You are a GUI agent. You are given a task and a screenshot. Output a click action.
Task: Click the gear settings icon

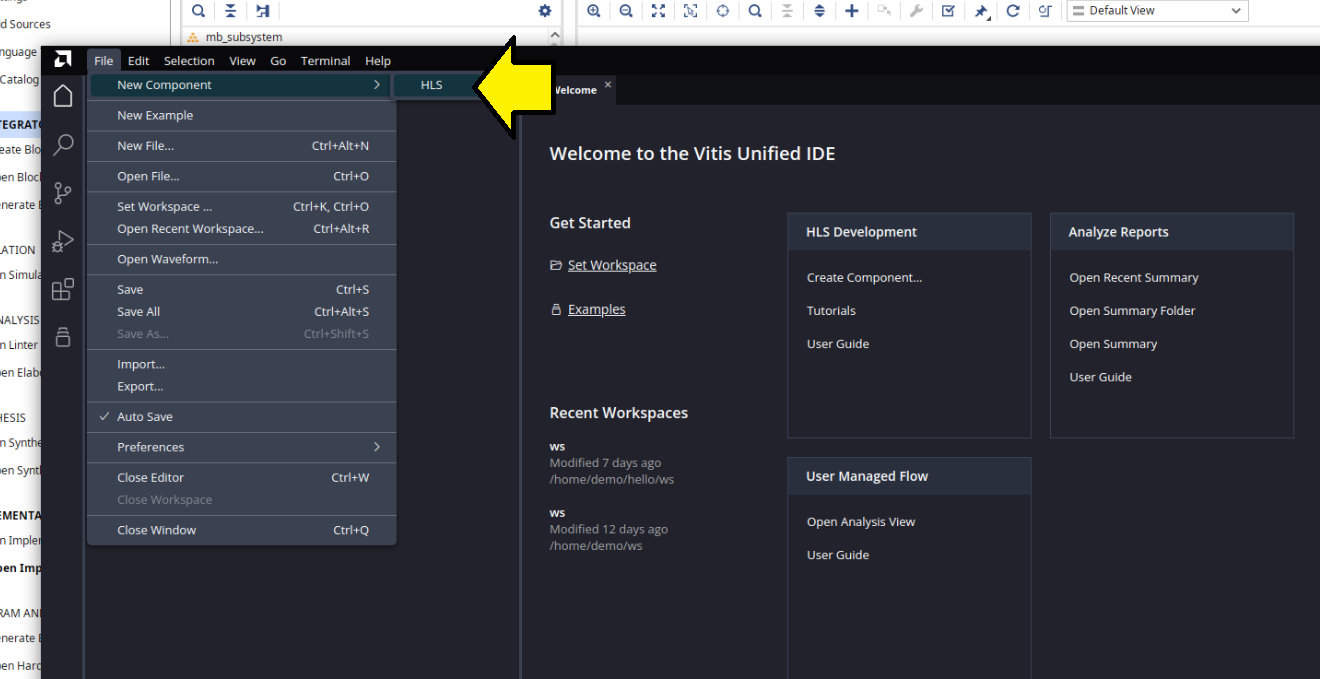click(x=545, y=11)
